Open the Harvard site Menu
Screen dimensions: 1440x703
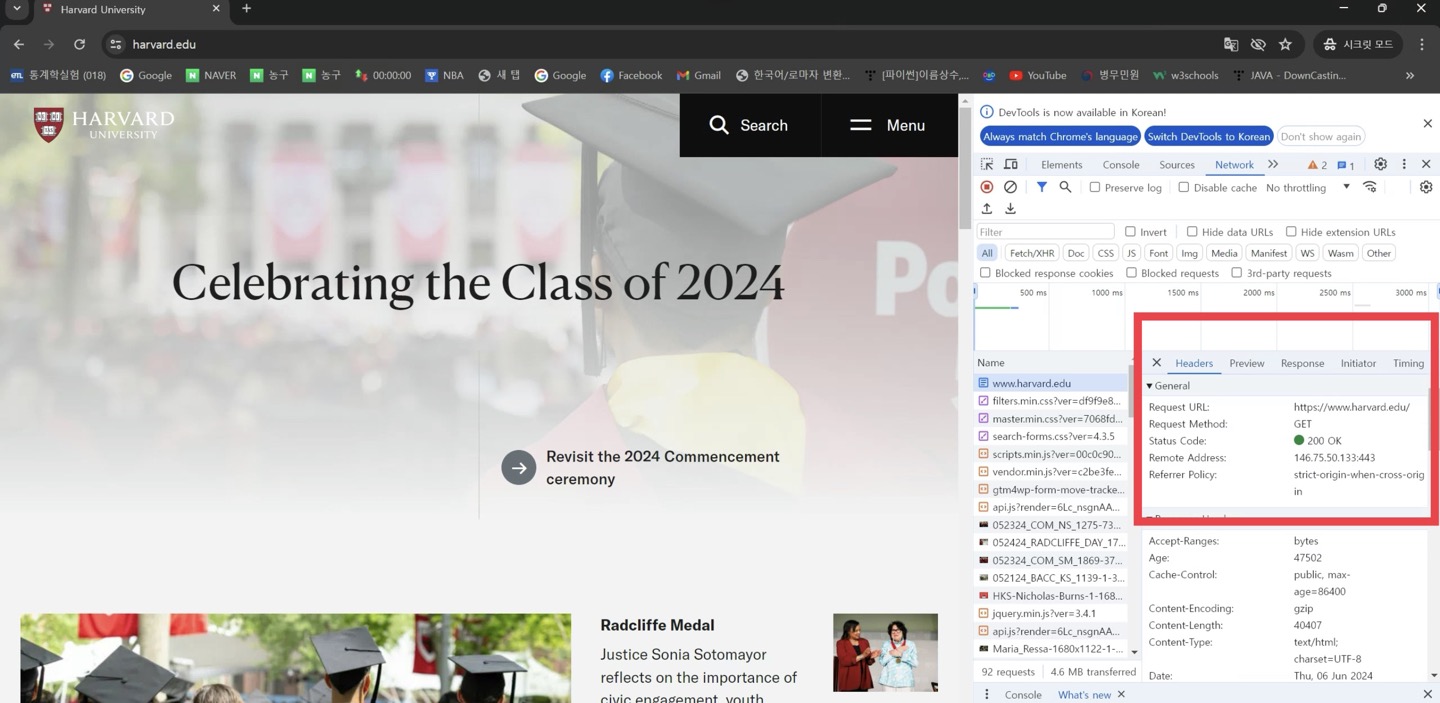tap(888, 125)
